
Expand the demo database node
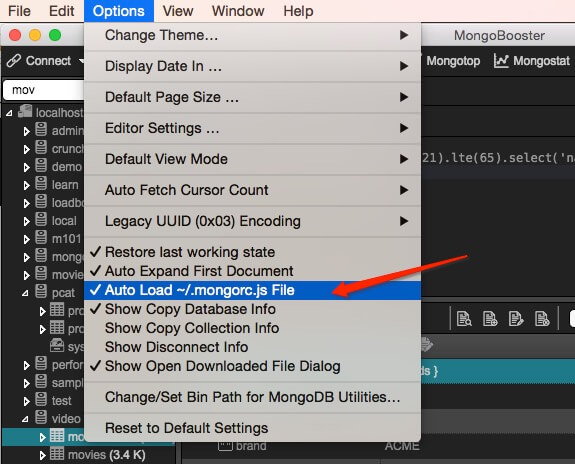[26, 167]
